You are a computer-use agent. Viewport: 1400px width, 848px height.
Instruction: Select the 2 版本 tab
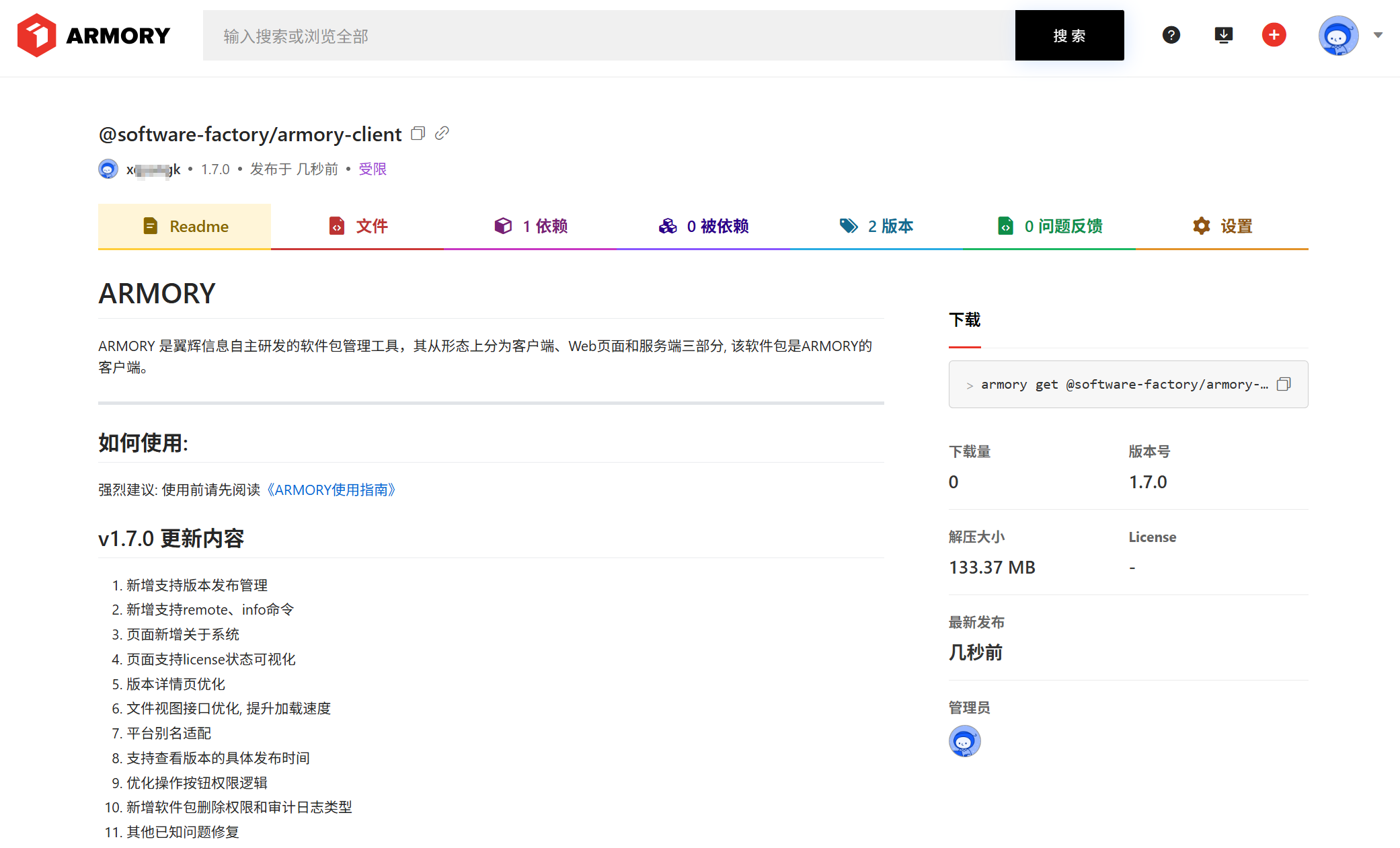tap(876, 227)
